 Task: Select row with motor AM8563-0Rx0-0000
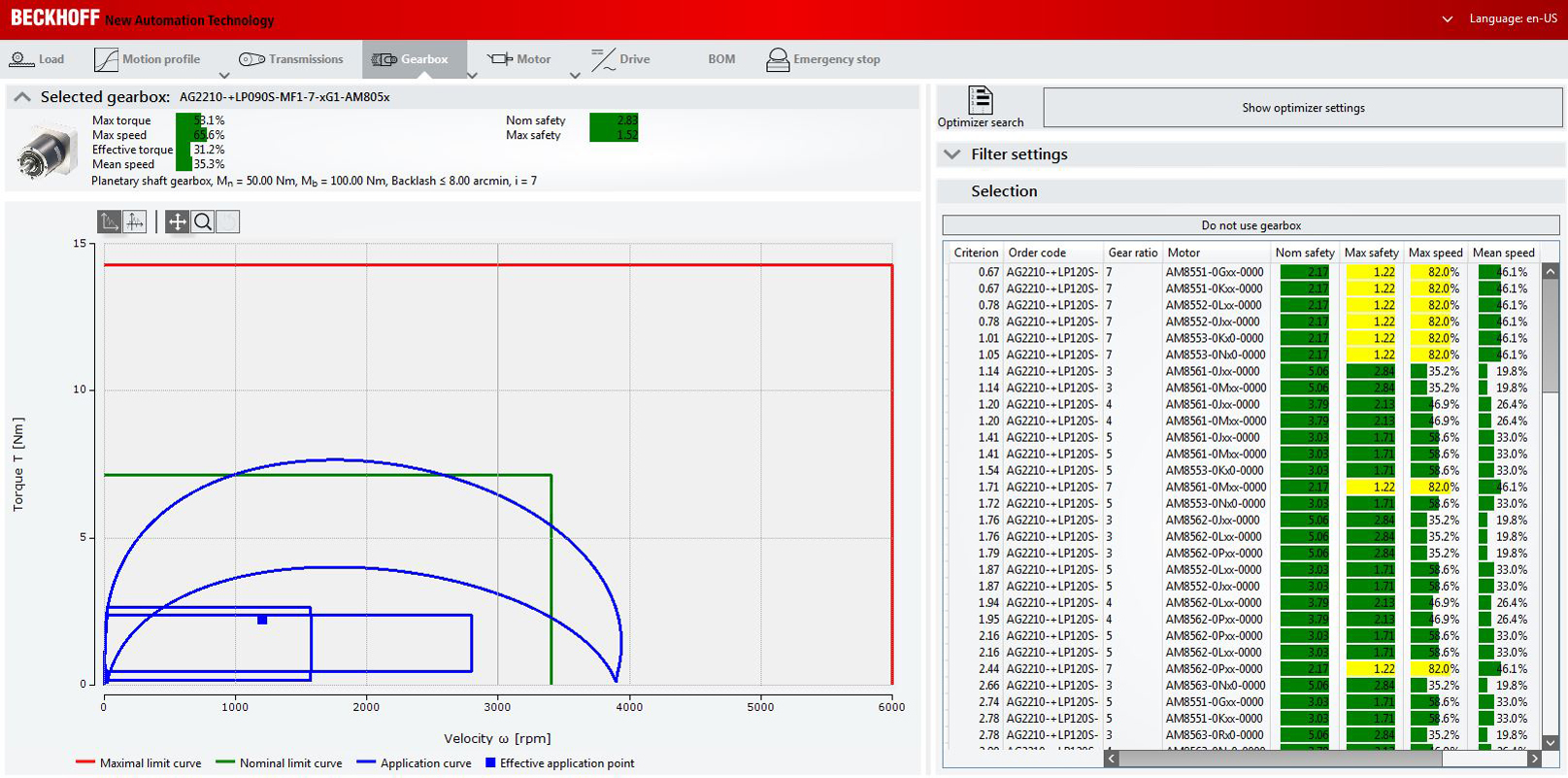(1242, 734)
